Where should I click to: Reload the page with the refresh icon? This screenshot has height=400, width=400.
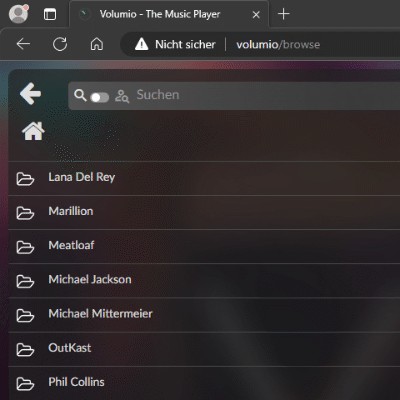click(x=60, y=44)
